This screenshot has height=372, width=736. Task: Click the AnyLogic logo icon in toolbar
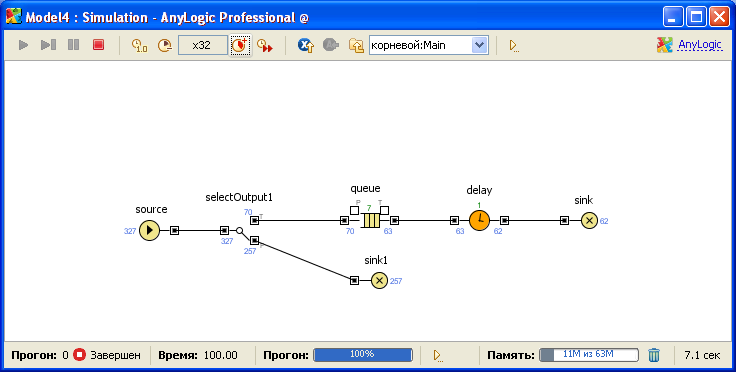[664, 45]
